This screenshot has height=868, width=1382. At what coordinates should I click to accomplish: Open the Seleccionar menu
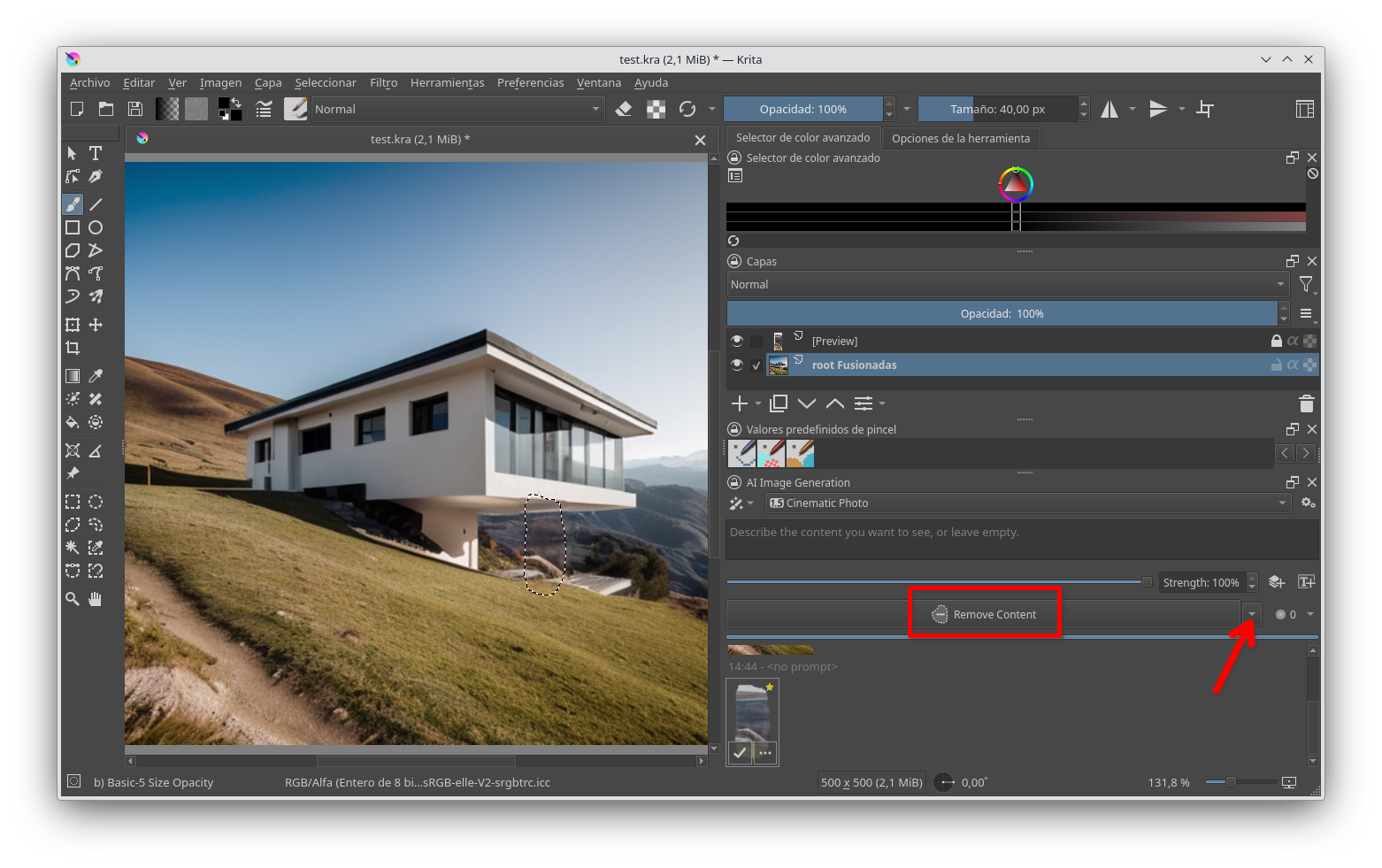(326, 82)
